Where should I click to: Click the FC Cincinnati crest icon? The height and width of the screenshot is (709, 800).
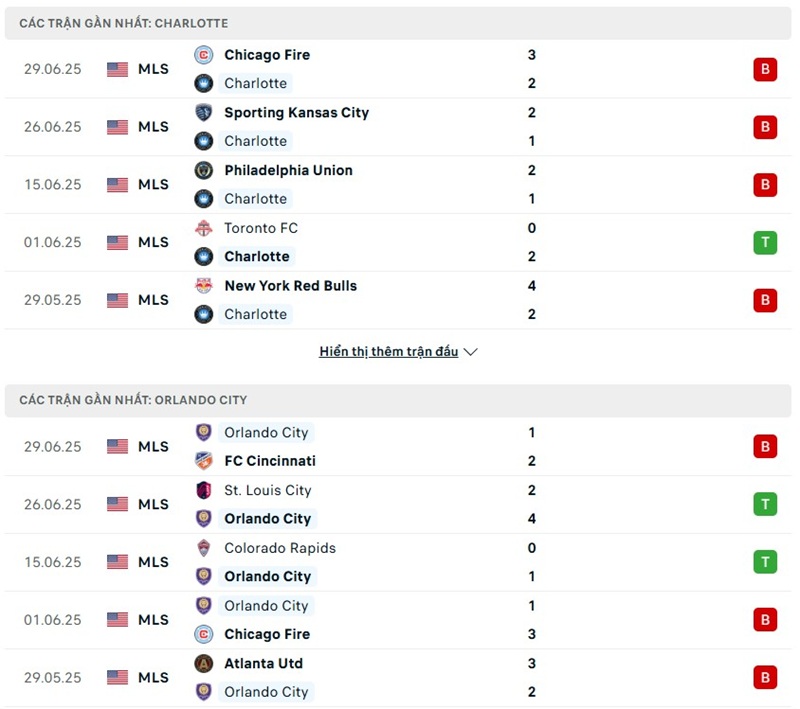(204, 461)
